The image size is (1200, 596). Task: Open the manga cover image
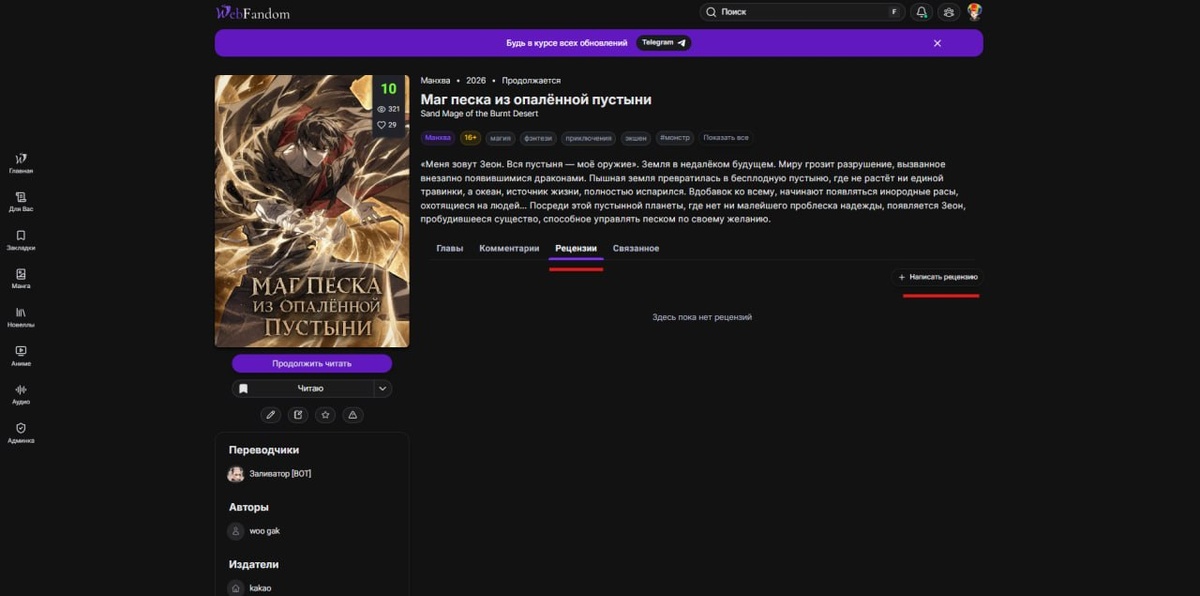click(x=312, y=211)
